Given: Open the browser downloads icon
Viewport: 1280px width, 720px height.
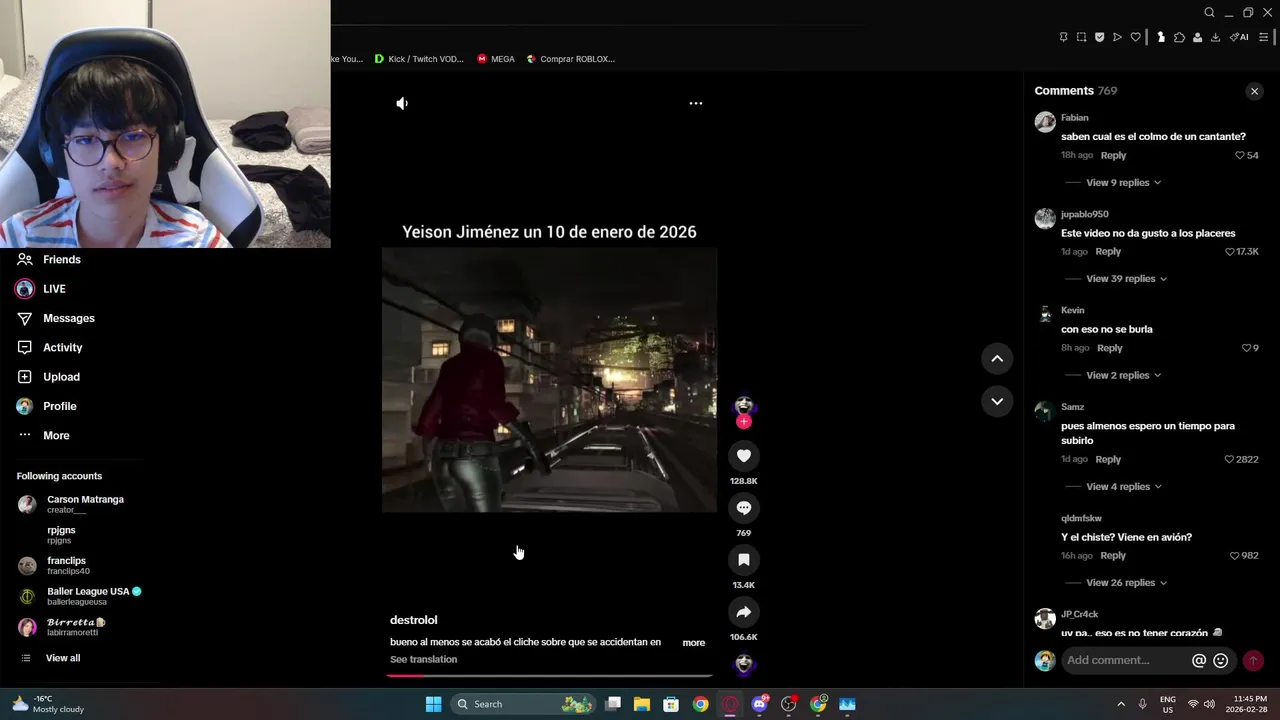Looking at the screenshot, I should tap(1215, 37).
